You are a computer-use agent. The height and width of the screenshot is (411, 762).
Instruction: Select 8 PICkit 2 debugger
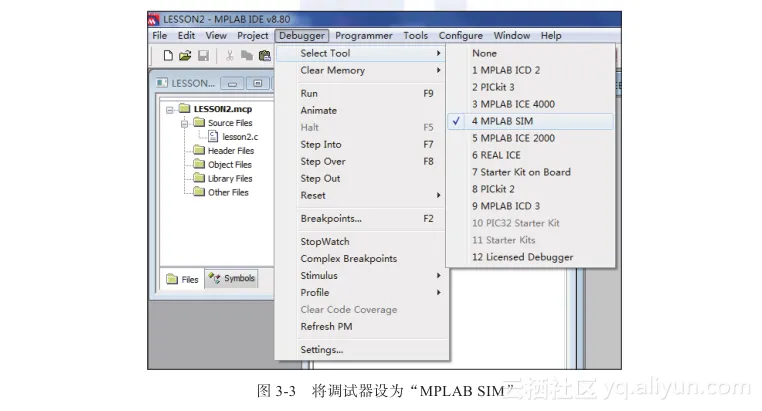point(530,189)
